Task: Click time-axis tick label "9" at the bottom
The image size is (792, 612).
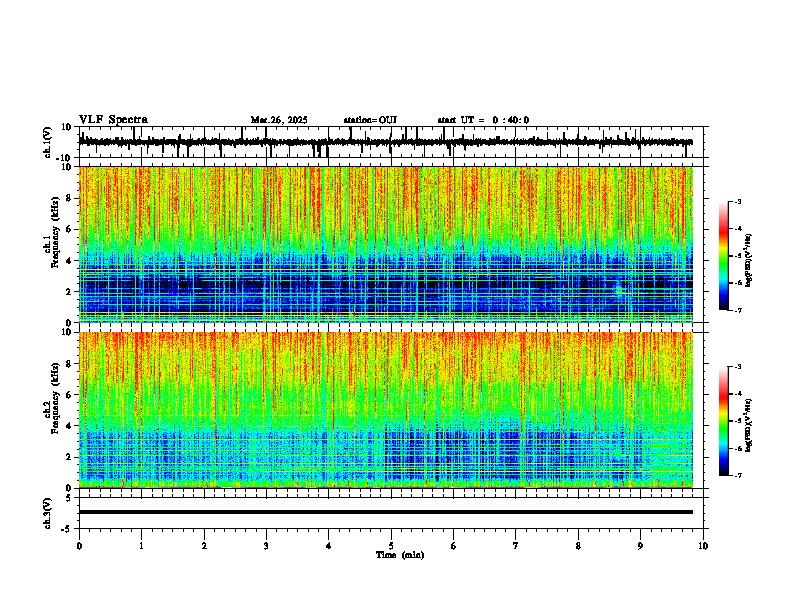Action: (640, 546)
